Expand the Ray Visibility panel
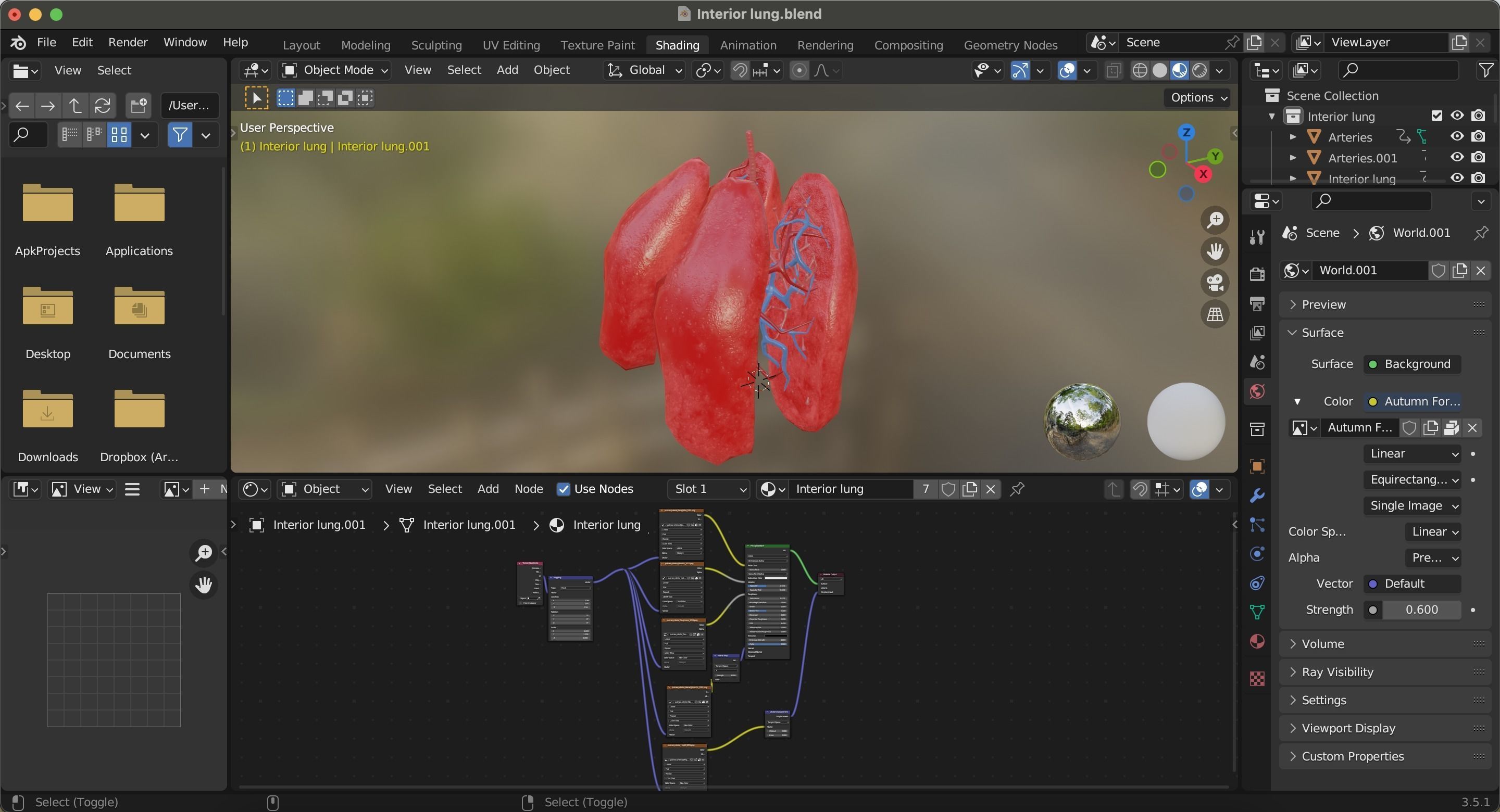This screenshot has height=812, width=1500. 1337,671
